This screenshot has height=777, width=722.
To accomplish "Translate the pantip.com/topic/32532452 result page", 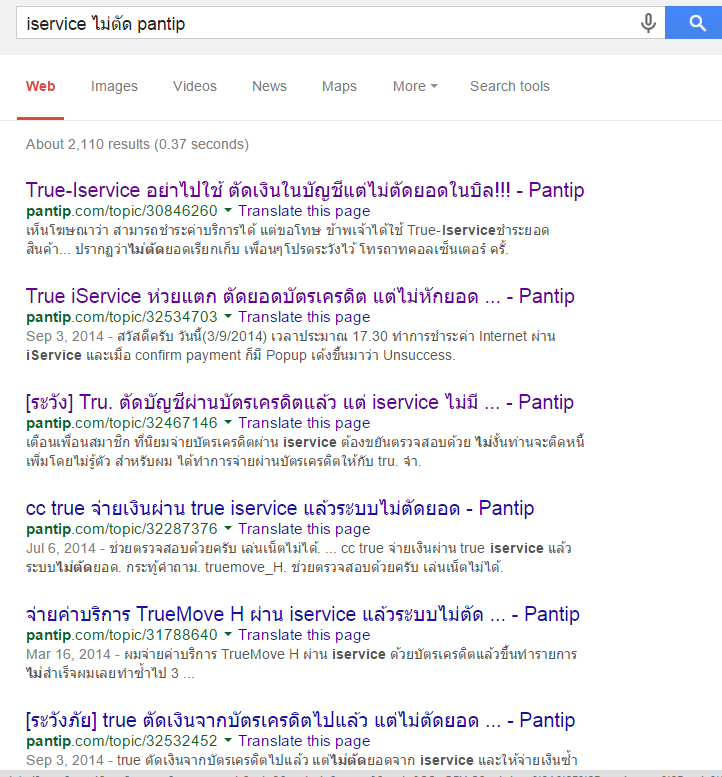I will [x=304, y=741].
